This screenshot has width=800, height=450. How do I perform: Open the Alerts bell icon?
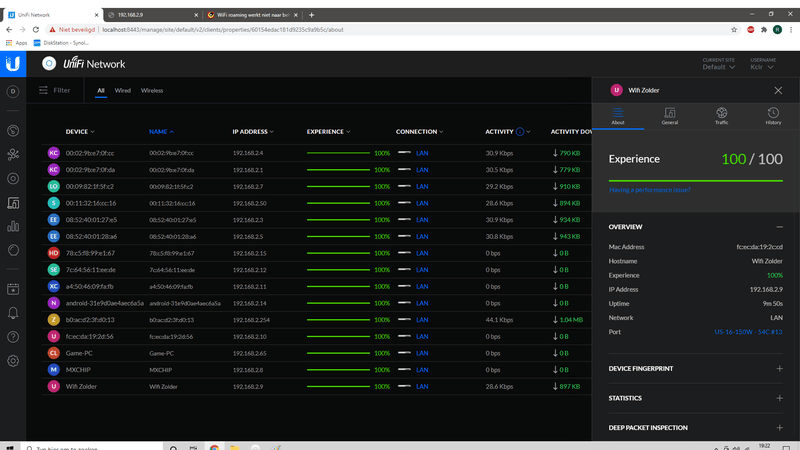pos(13,313)
